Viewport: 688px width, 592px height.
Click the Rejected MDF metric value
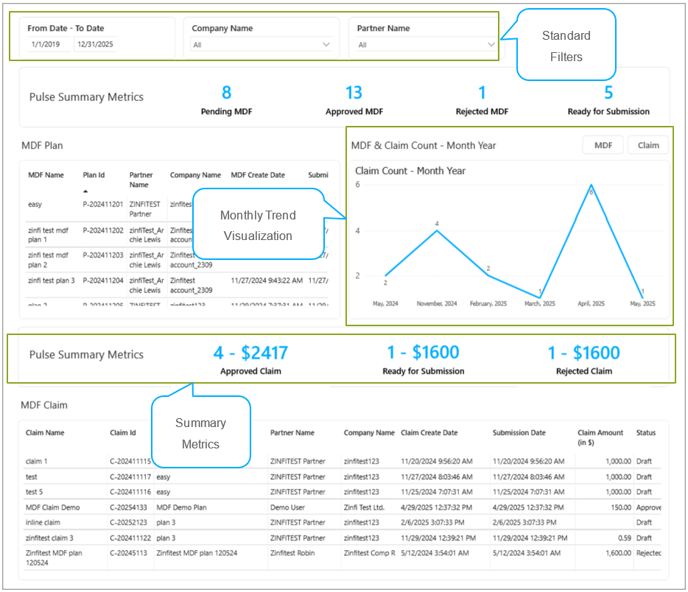[482, 93]
